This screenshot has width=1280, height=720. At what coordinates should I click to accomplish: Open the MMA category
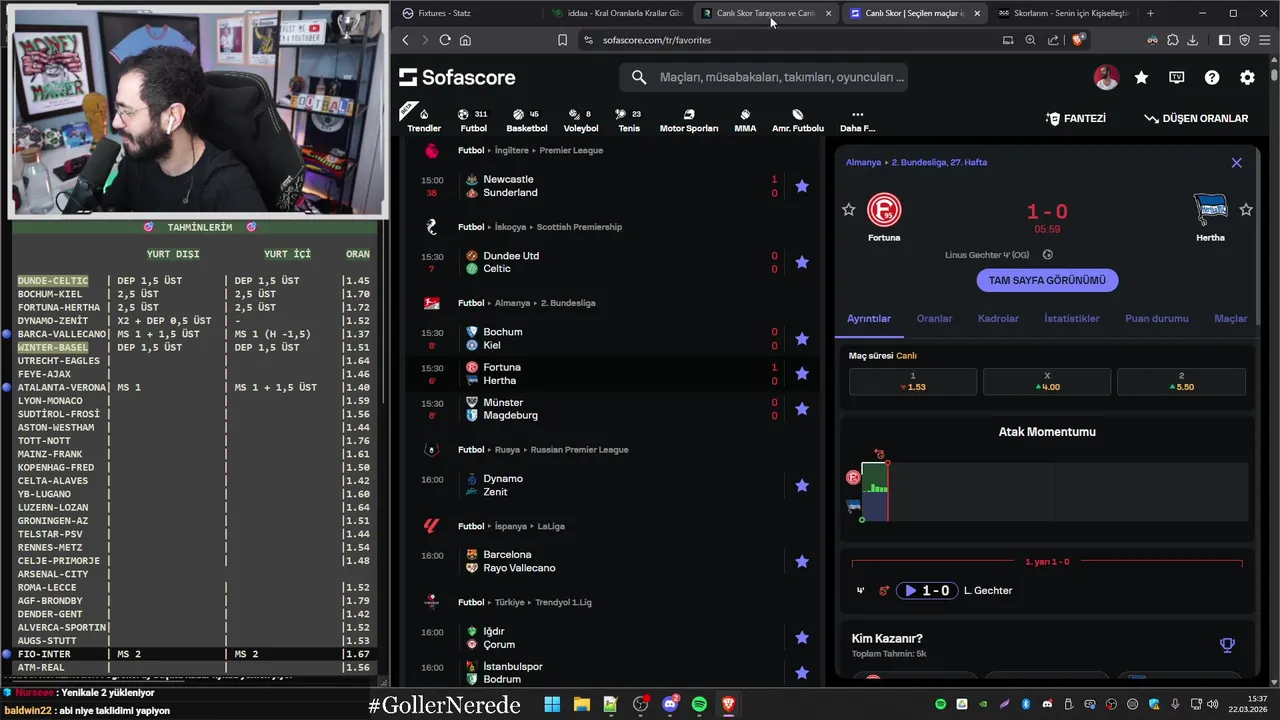tap(745, 120)
